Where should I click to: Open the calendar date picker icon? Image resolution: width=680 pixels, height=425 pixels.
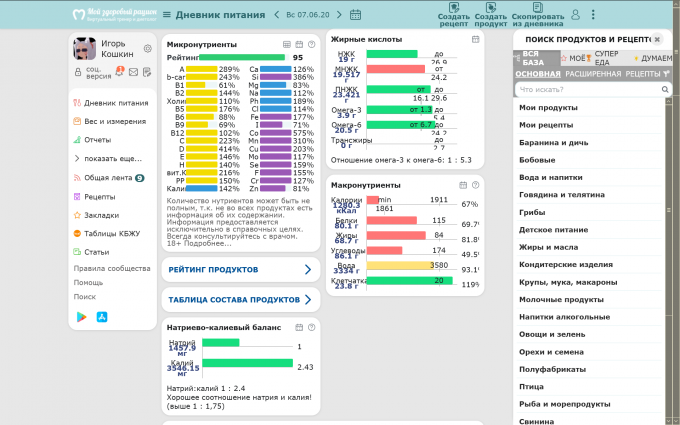point(356,15)
